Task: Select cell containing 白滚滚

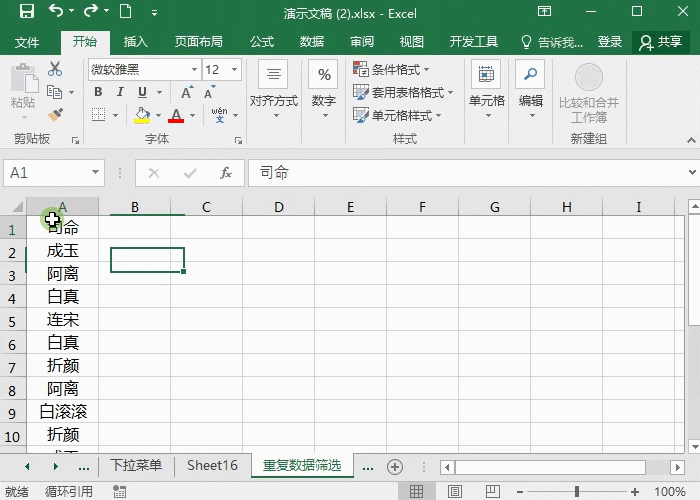Action: (63, 412)
